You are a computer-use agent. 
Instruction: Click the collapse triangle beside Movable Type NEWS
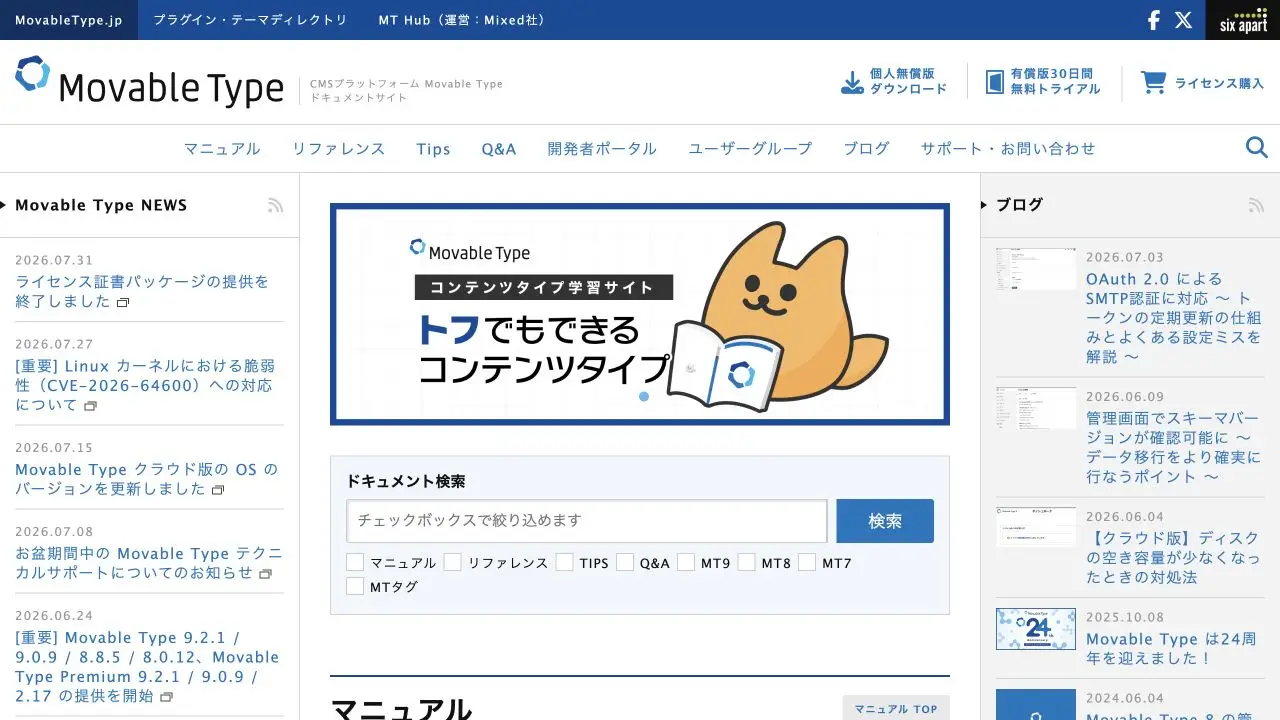(4, 205)
